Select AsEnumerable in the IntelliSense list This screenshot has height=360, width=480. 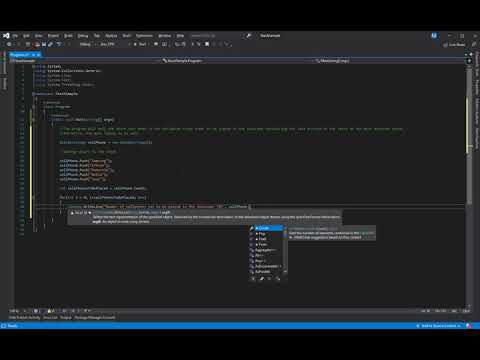tap(266, 266)
